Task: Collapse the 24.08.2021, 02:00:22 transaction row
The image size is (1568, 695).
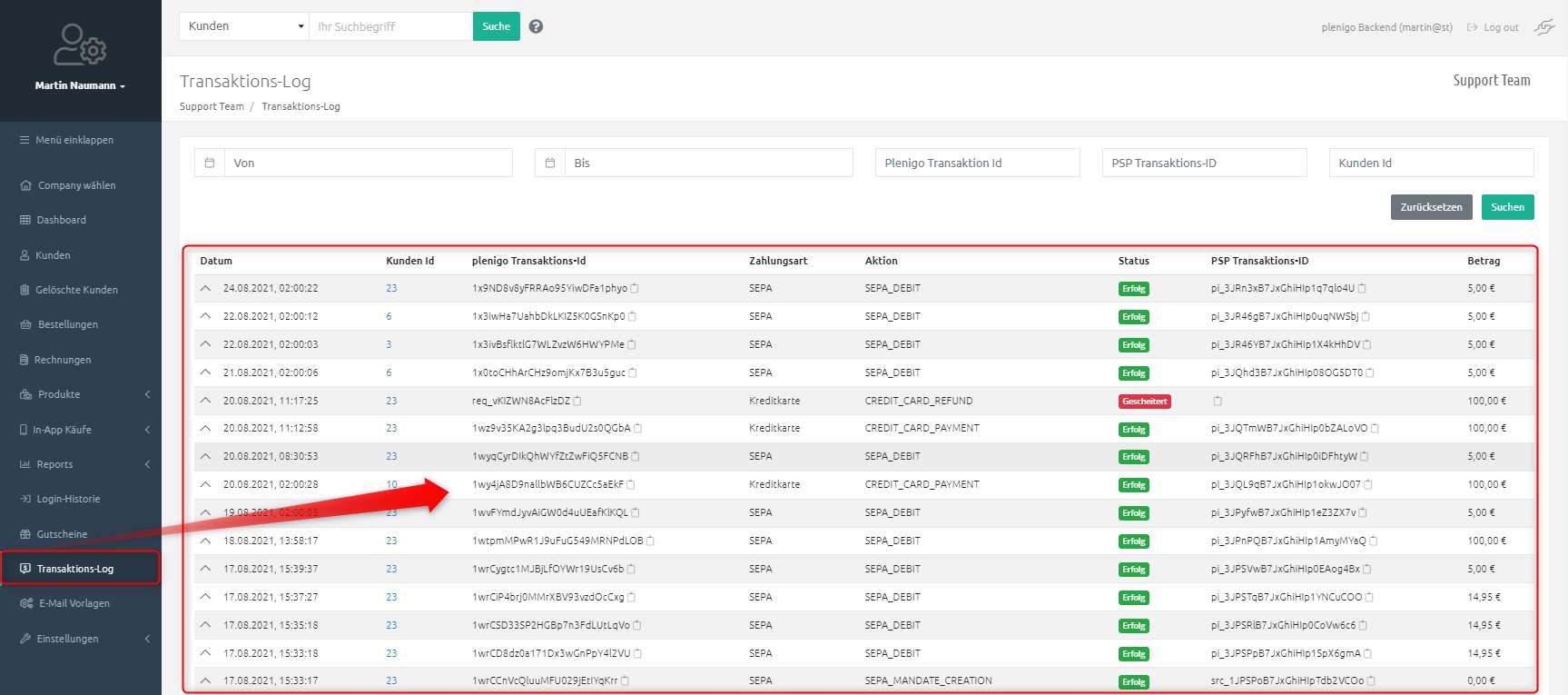Action: 206,288
